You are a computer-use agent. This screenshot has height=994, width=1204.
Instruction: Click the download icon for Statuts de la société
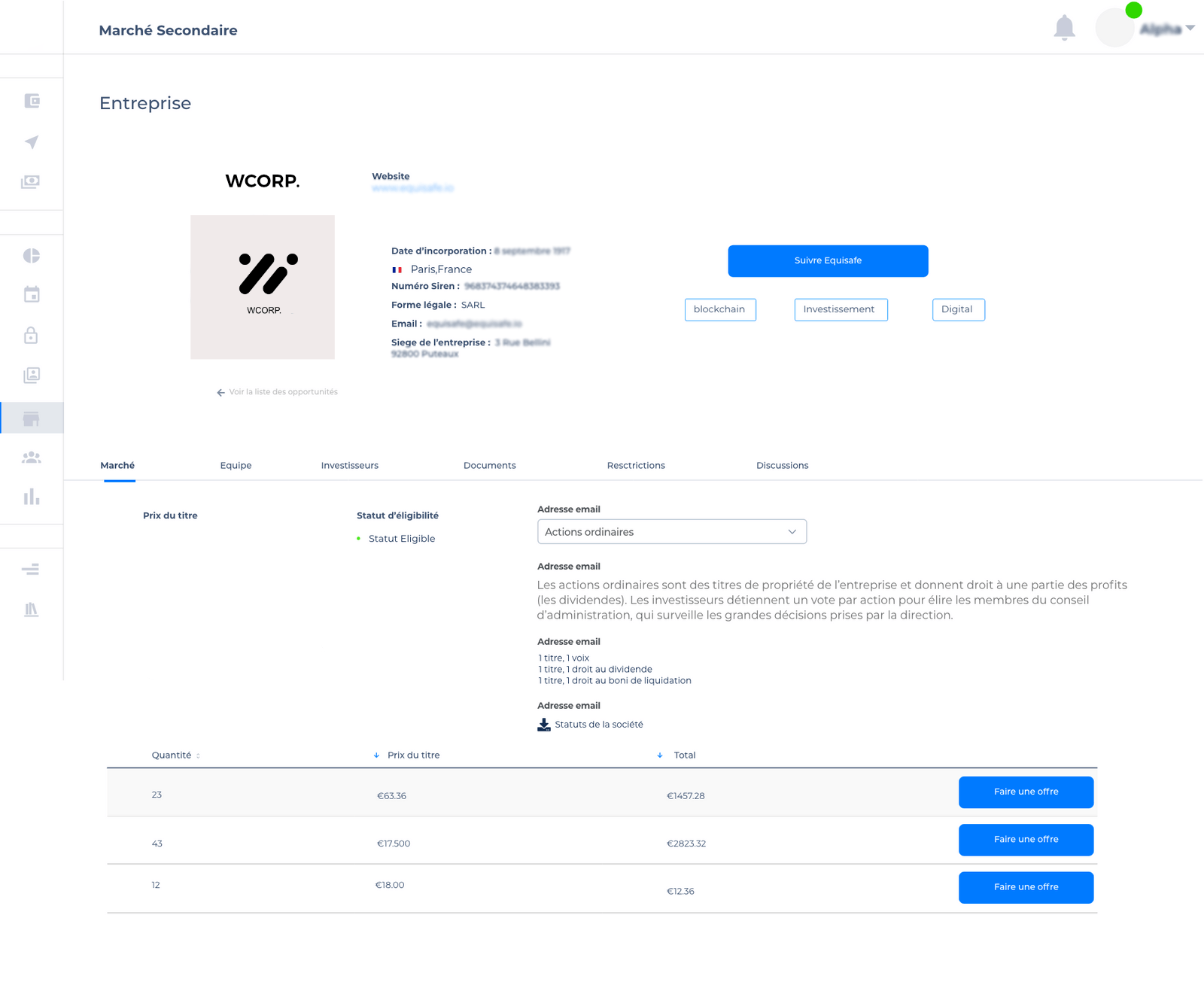click(544, 725)
